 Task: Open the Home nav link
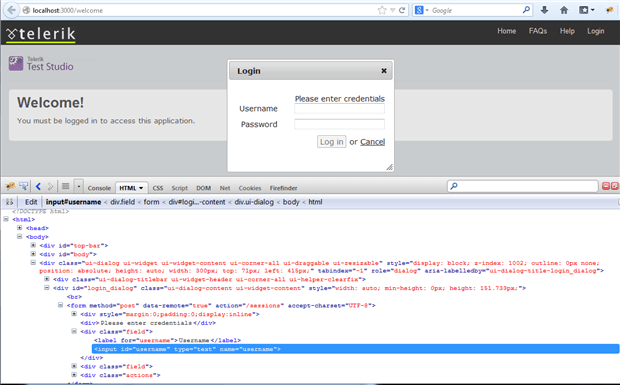pyautogui.click(x=507, y=31)
